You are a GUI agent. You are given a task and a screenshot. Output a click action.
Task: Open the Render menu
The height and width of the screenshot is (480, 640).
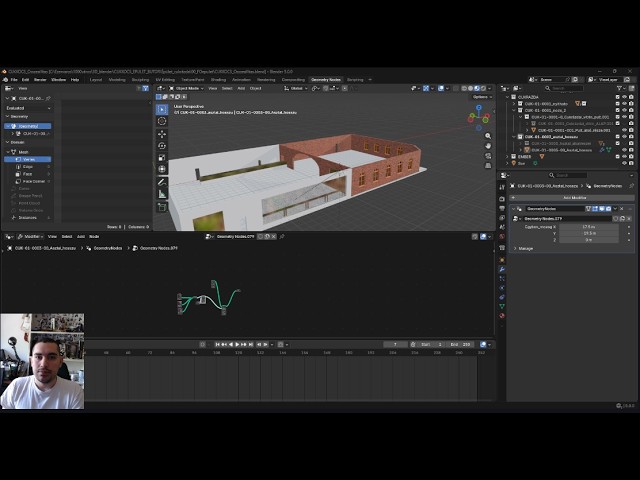tap(40, 80)
